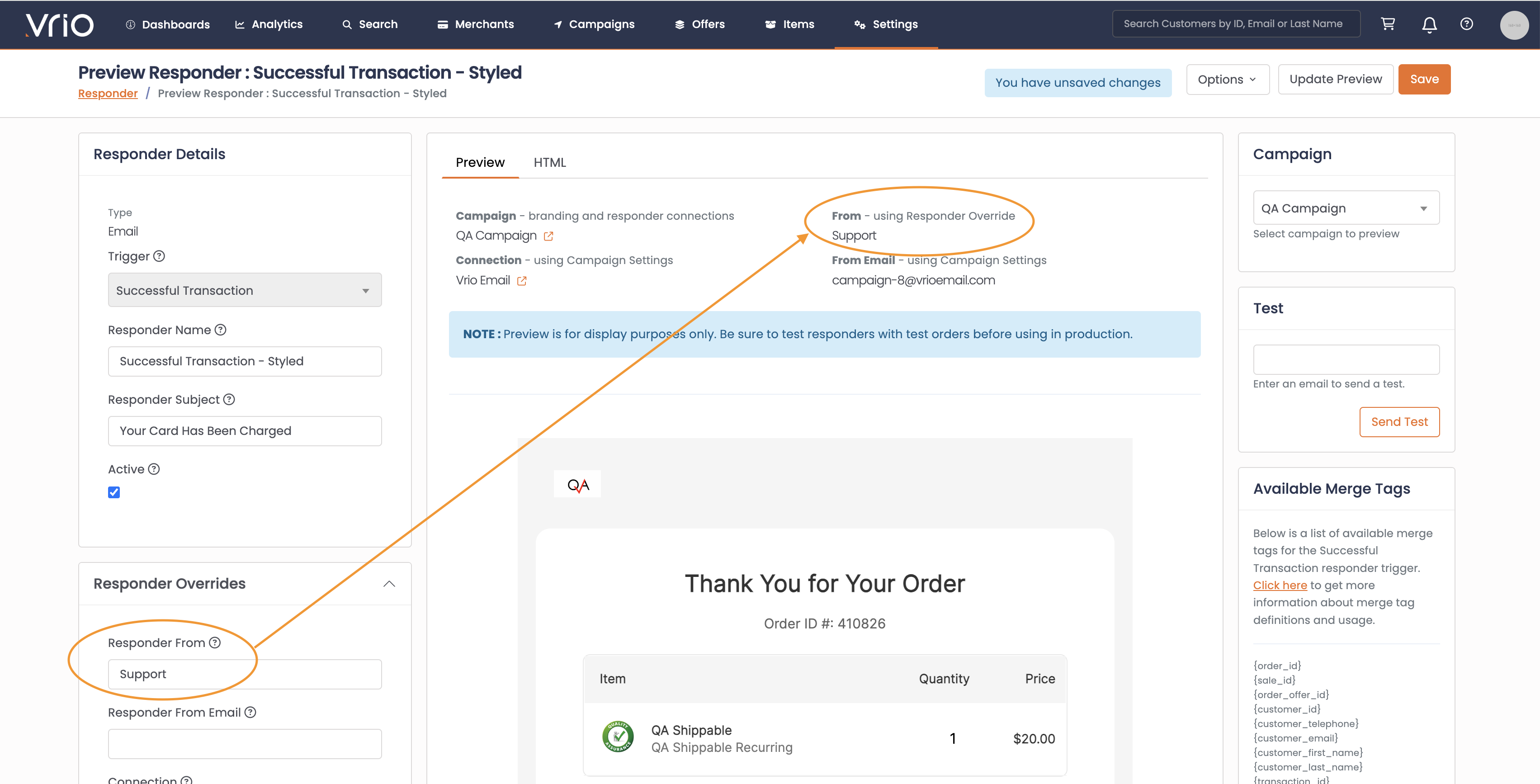1540x784 pixels.
Task: Open the Offers menu
Action: [699, 24]
